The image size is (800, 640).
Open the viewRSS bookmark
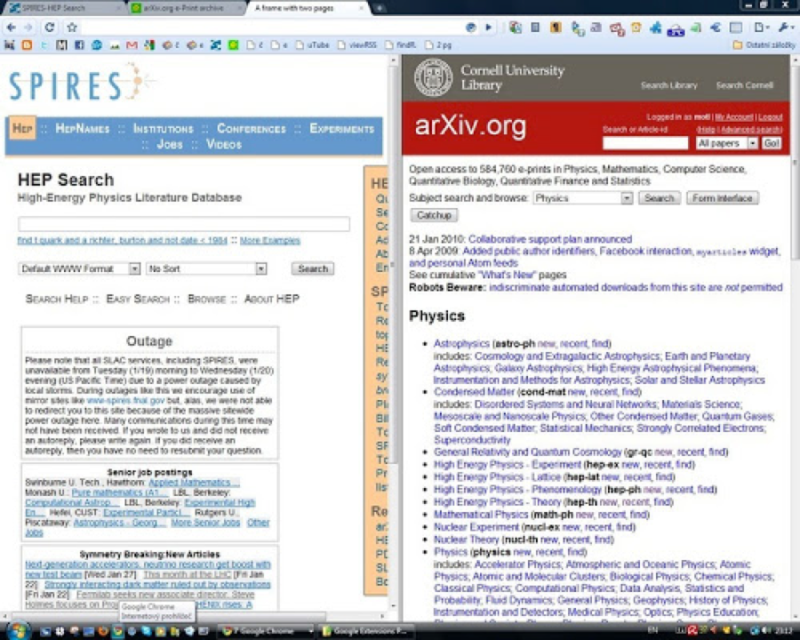point(357,45)
